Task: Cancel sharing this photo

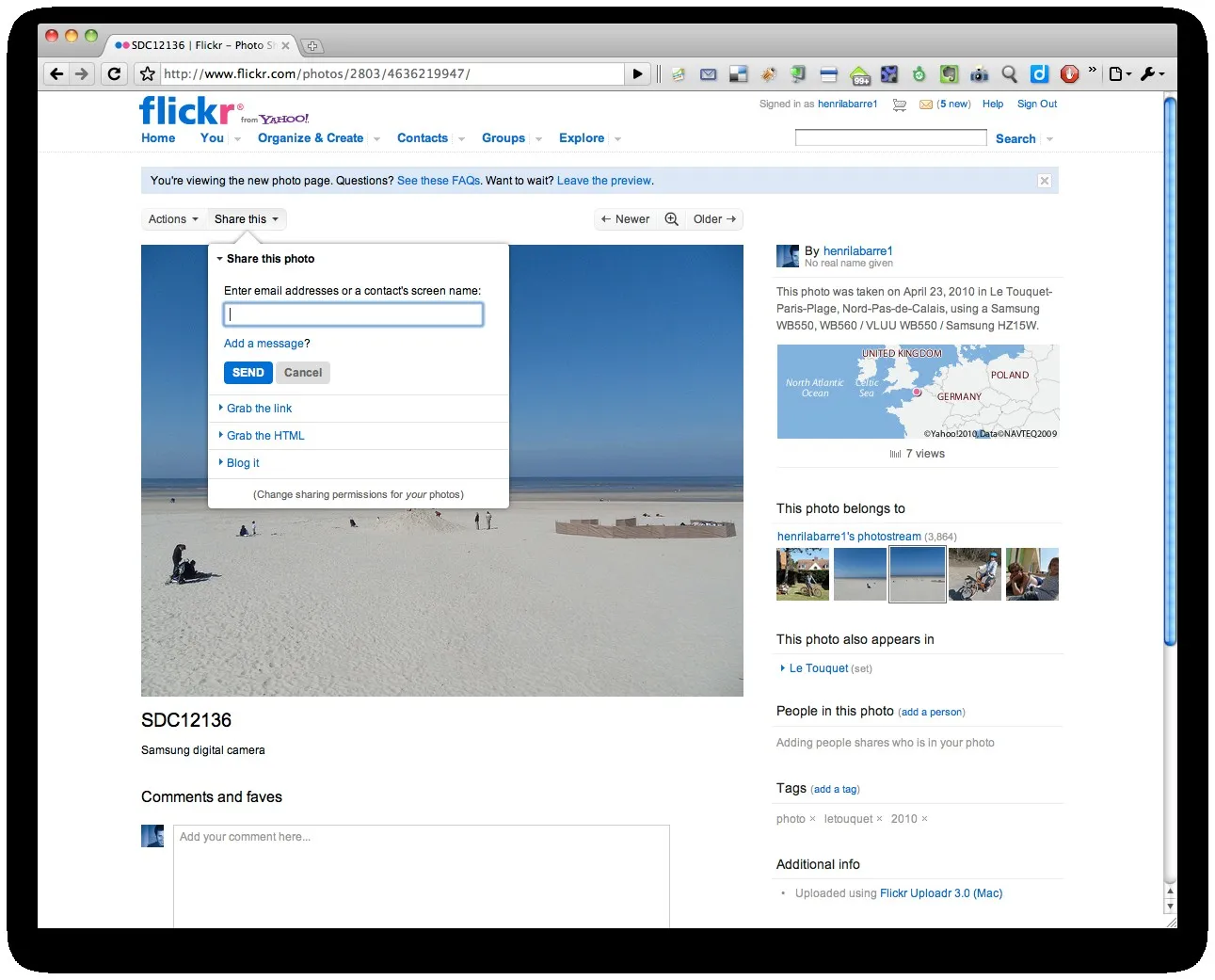Action: tap(303, 373)
